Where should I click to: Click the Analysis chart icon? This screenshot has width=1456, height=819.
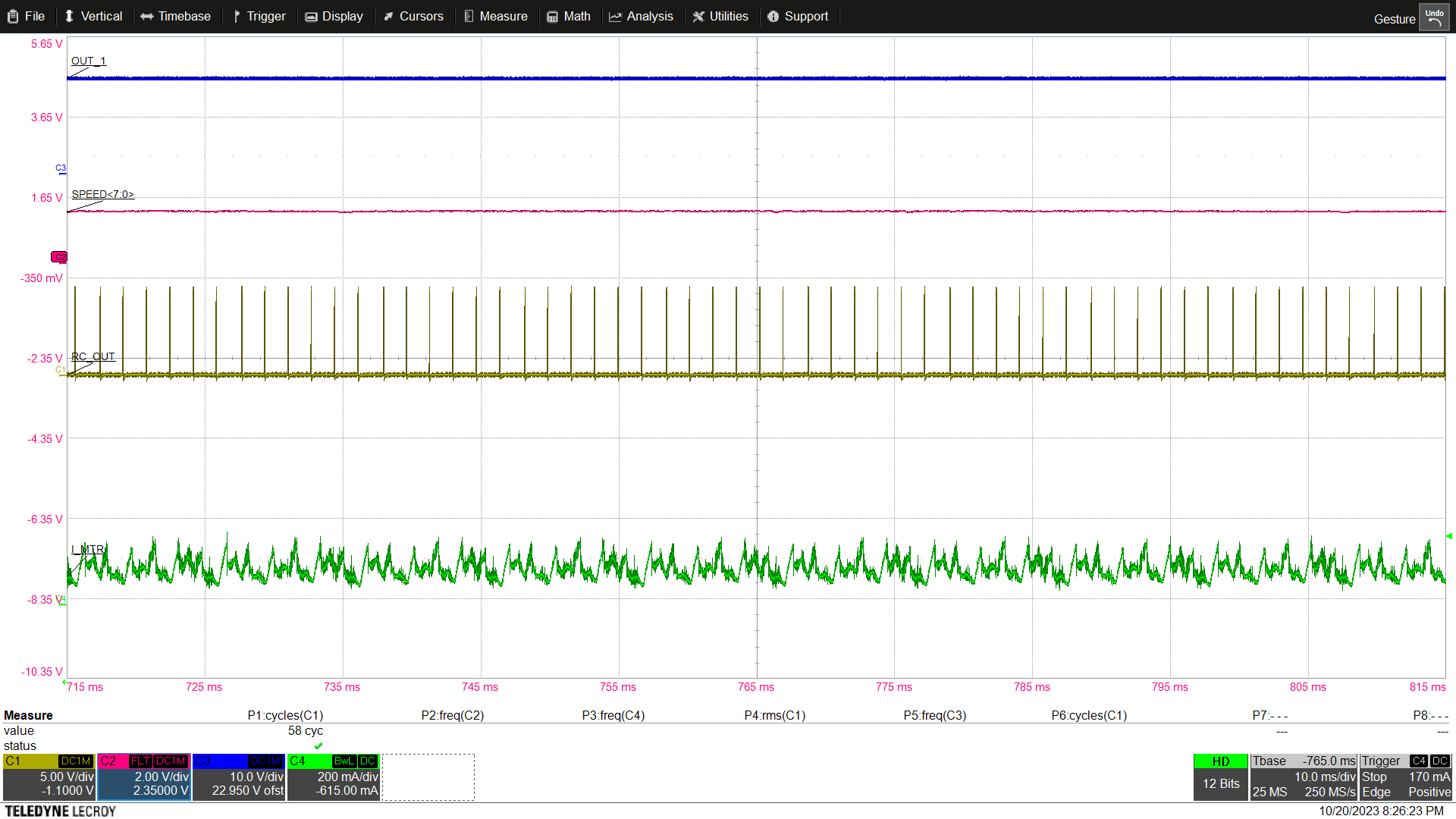pos(616,16)
